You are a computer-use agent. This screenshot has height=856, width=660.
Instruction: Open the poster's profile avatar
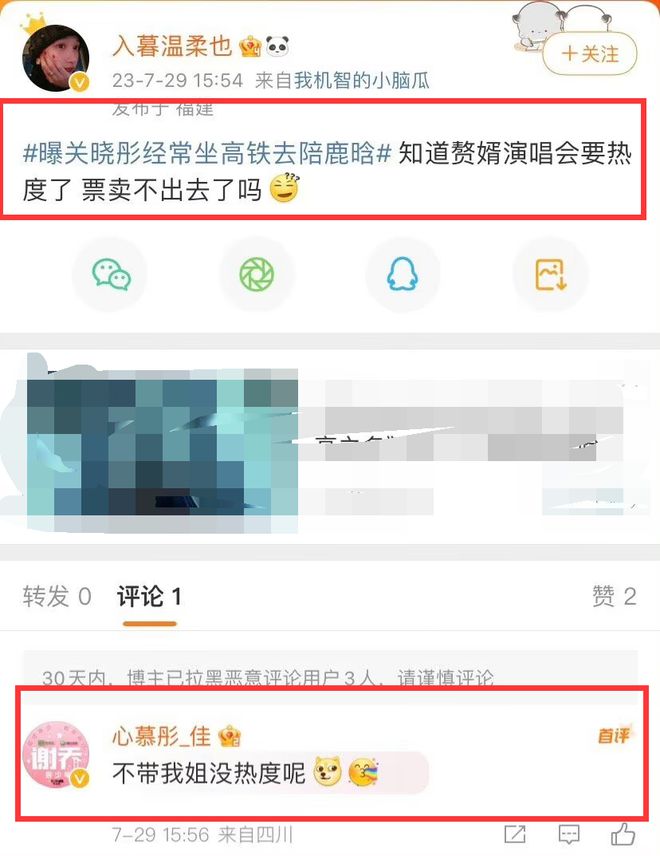click(55, 57)
